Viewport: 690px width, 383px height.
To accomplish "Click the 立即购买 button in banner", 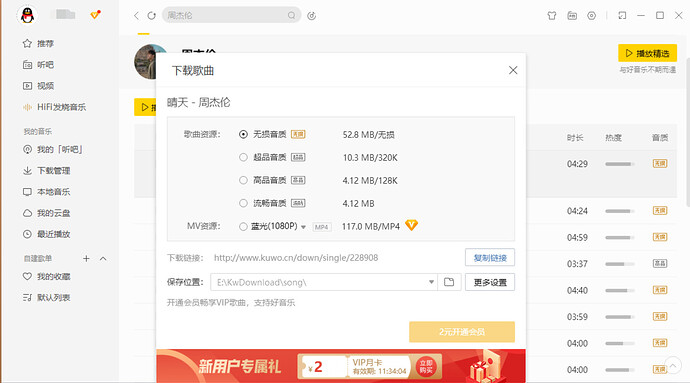I will click(426, 366).
